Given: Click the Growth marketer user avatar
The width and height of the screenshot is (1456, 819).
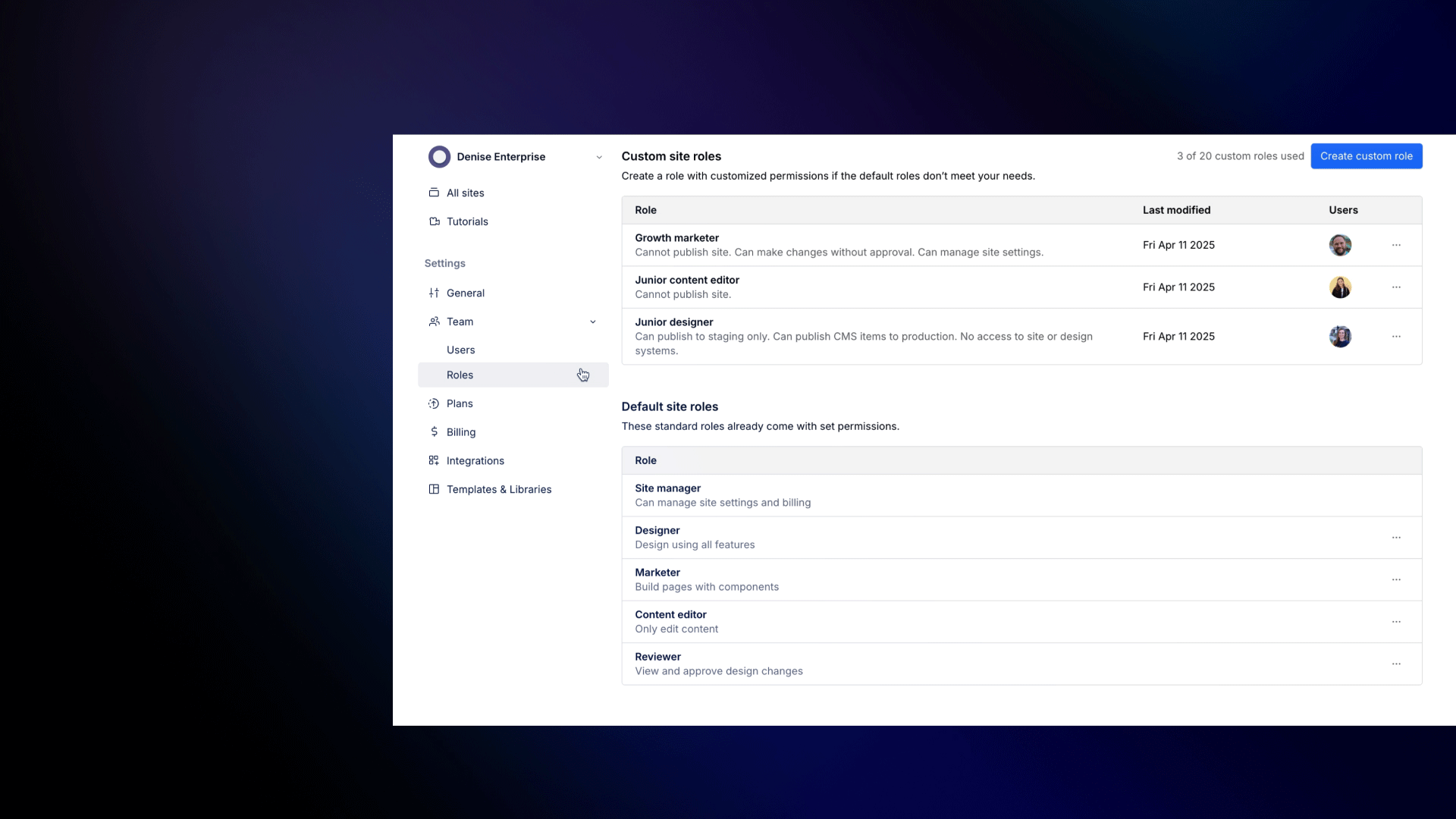Looking at the screenshot, I should [x=1340, y=245].
